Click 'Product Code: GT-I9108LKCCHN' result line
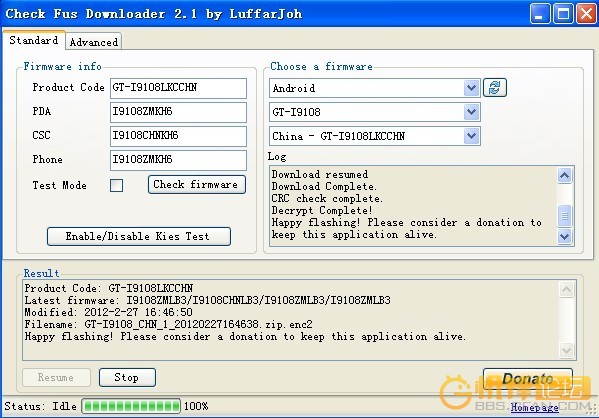599x418 pixels. pyautogui.click(x=109, y=288)
